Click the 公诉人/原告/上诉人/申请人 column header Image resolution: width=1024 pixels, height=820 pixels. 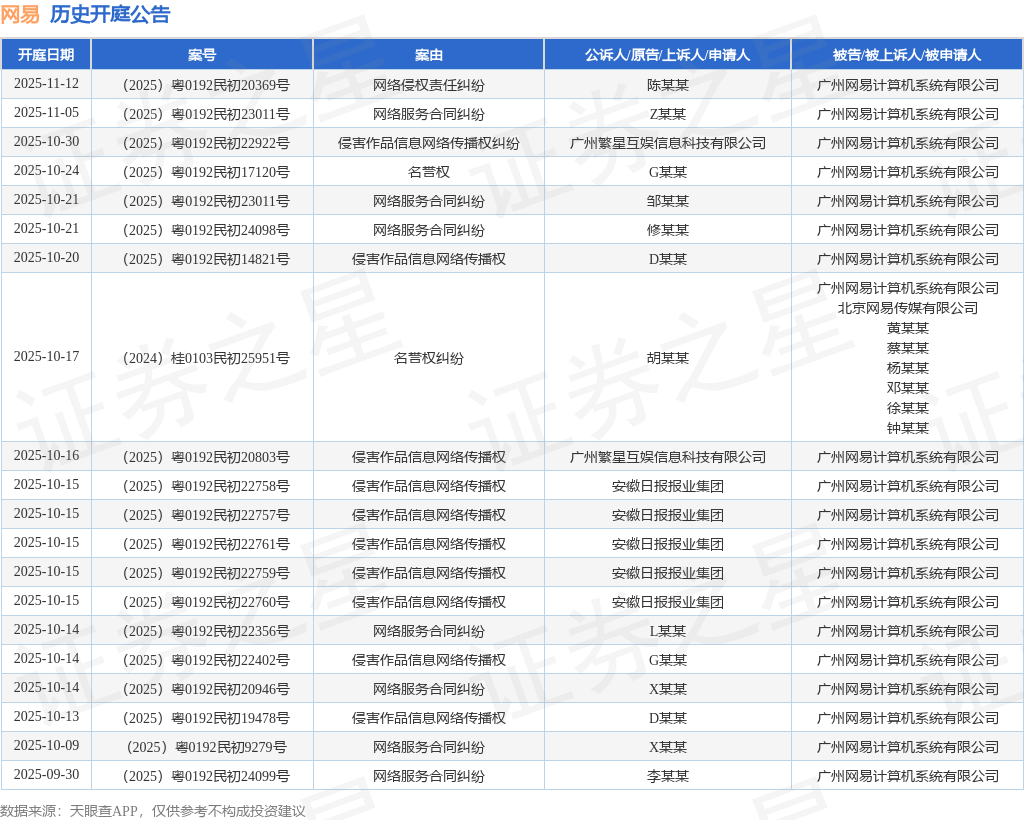pyautogui.click(x=667, y=55)
